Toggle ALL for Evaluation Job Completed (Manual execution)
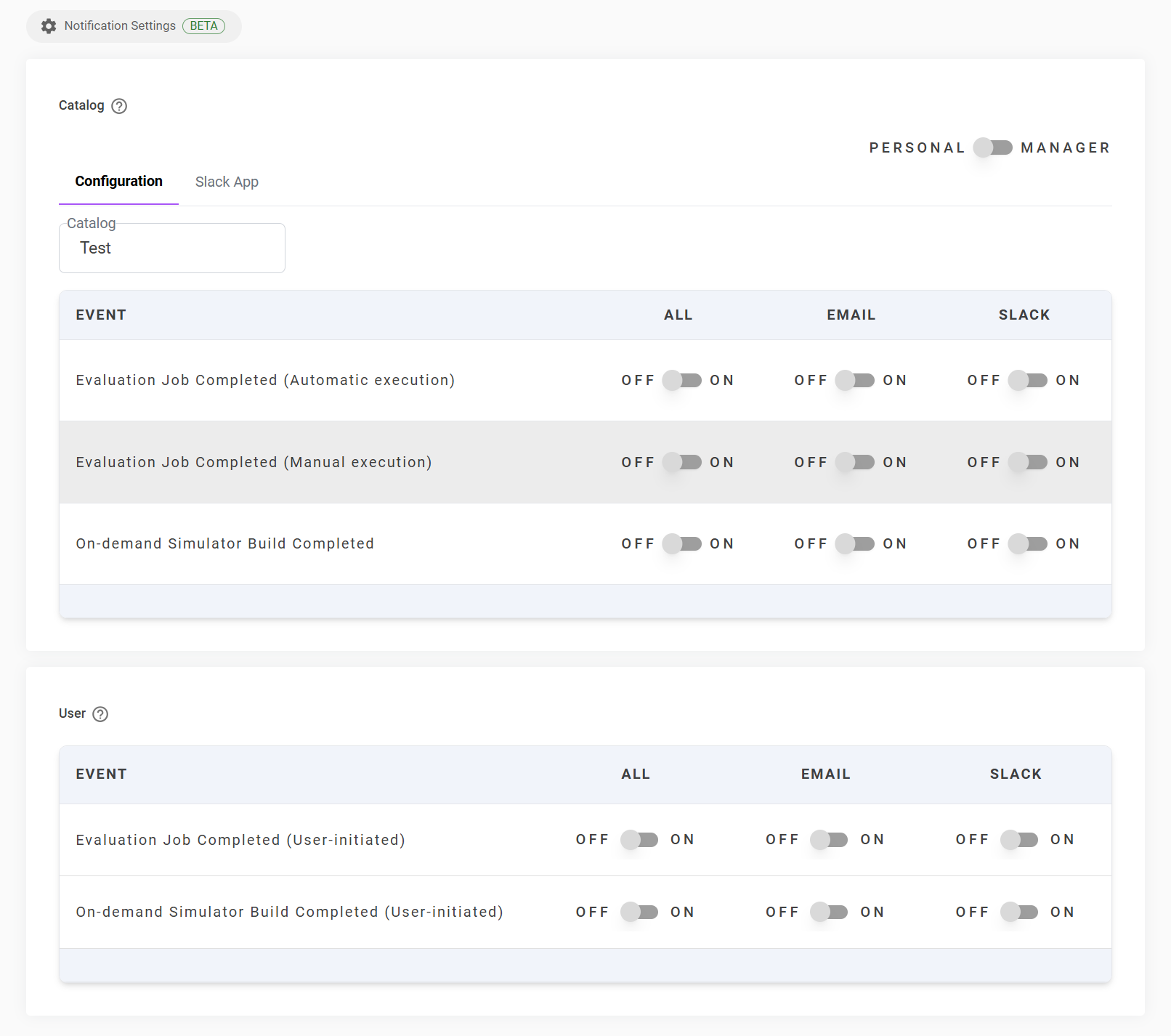This screenshot has height=1036, width=1171. tap(682, 462)
